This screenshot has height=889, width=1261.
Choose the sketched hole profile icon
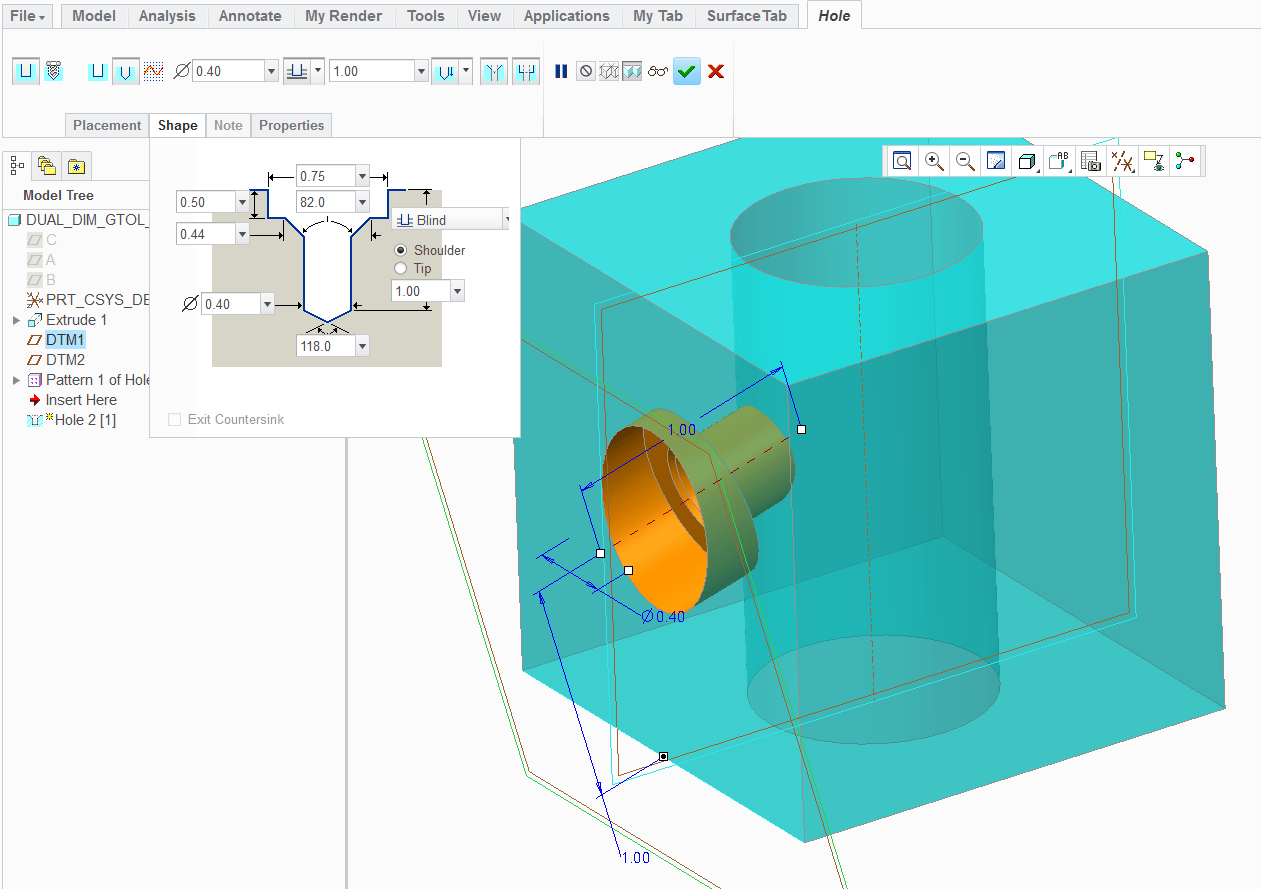(153, 71)
